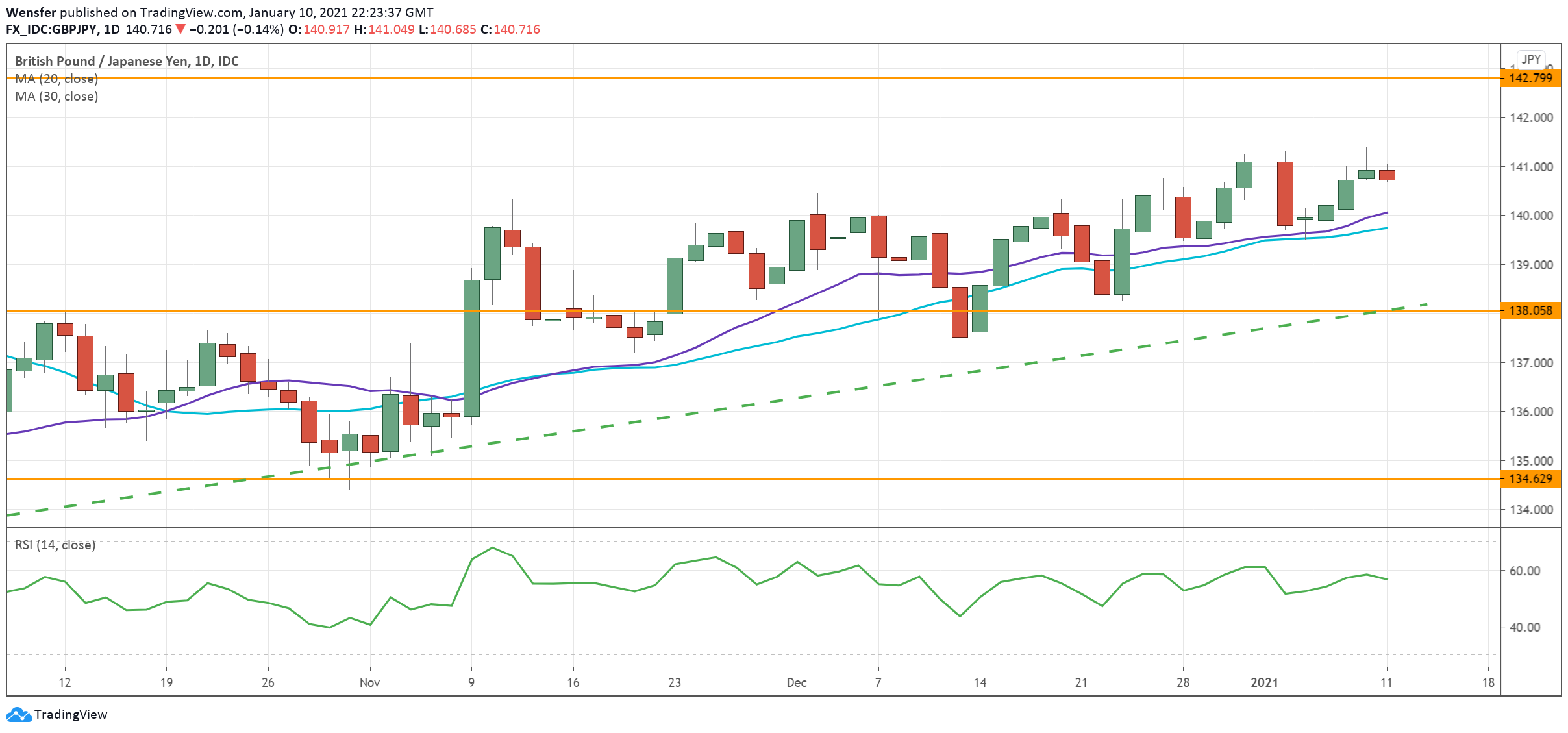Click the British Pound / Japanese Yen title
This screenshot has width=1568, height=733.
127,61
